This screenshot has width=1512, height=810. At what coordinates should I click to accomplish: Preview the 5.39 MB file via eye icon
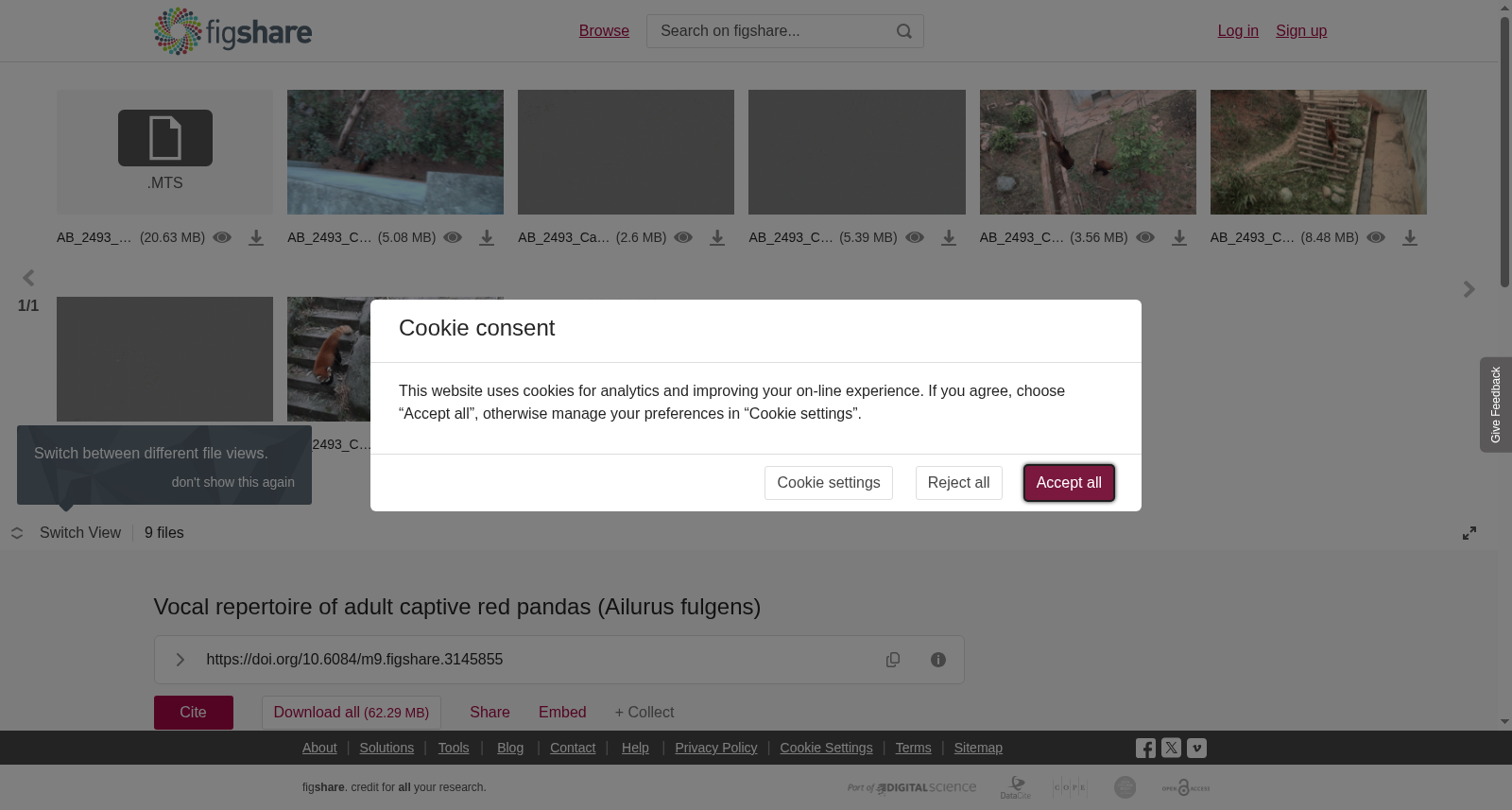915,237
